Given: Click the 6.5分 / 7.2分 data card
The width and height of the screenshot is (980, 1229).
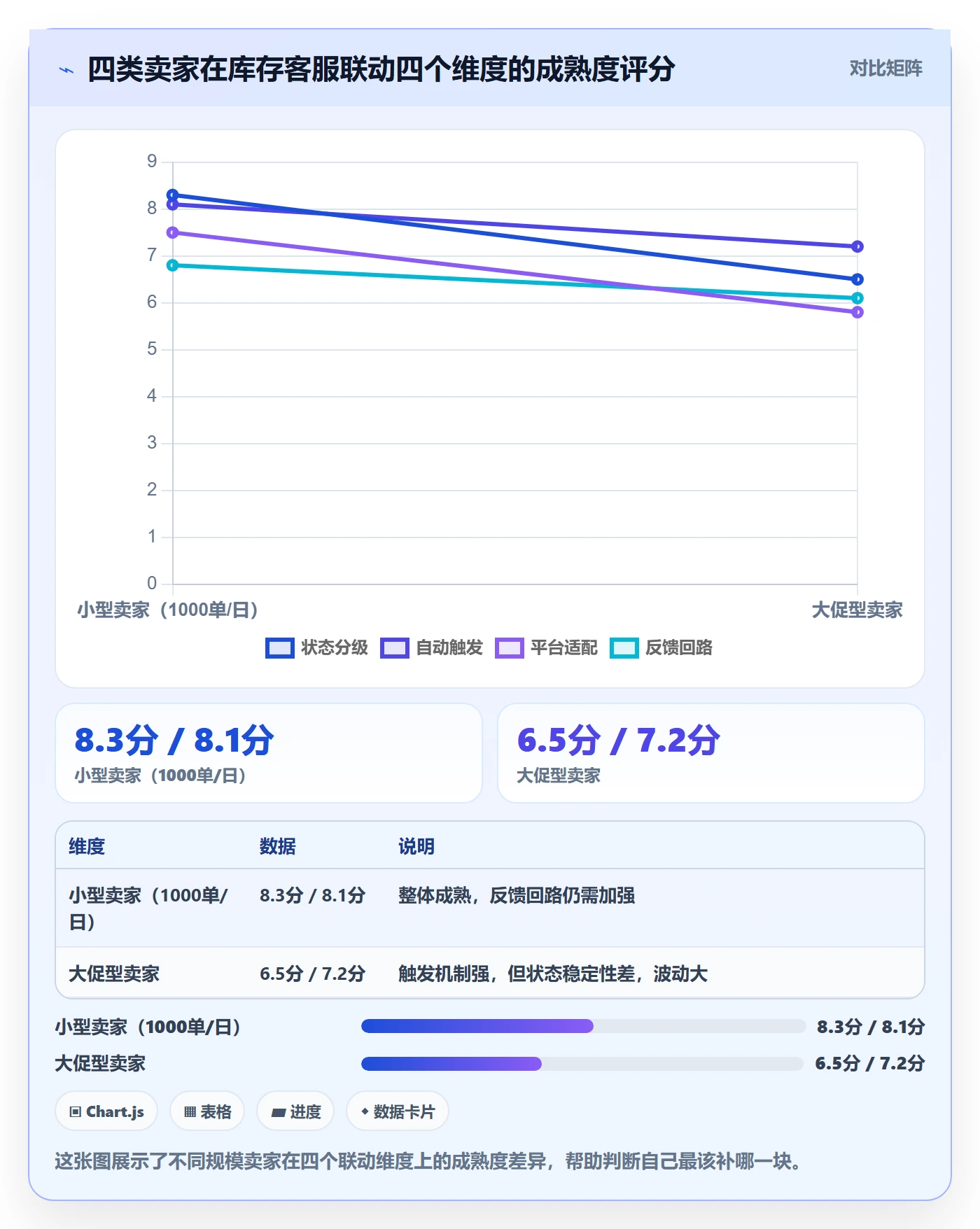Looking at the screenshot, I should (711, 753).
